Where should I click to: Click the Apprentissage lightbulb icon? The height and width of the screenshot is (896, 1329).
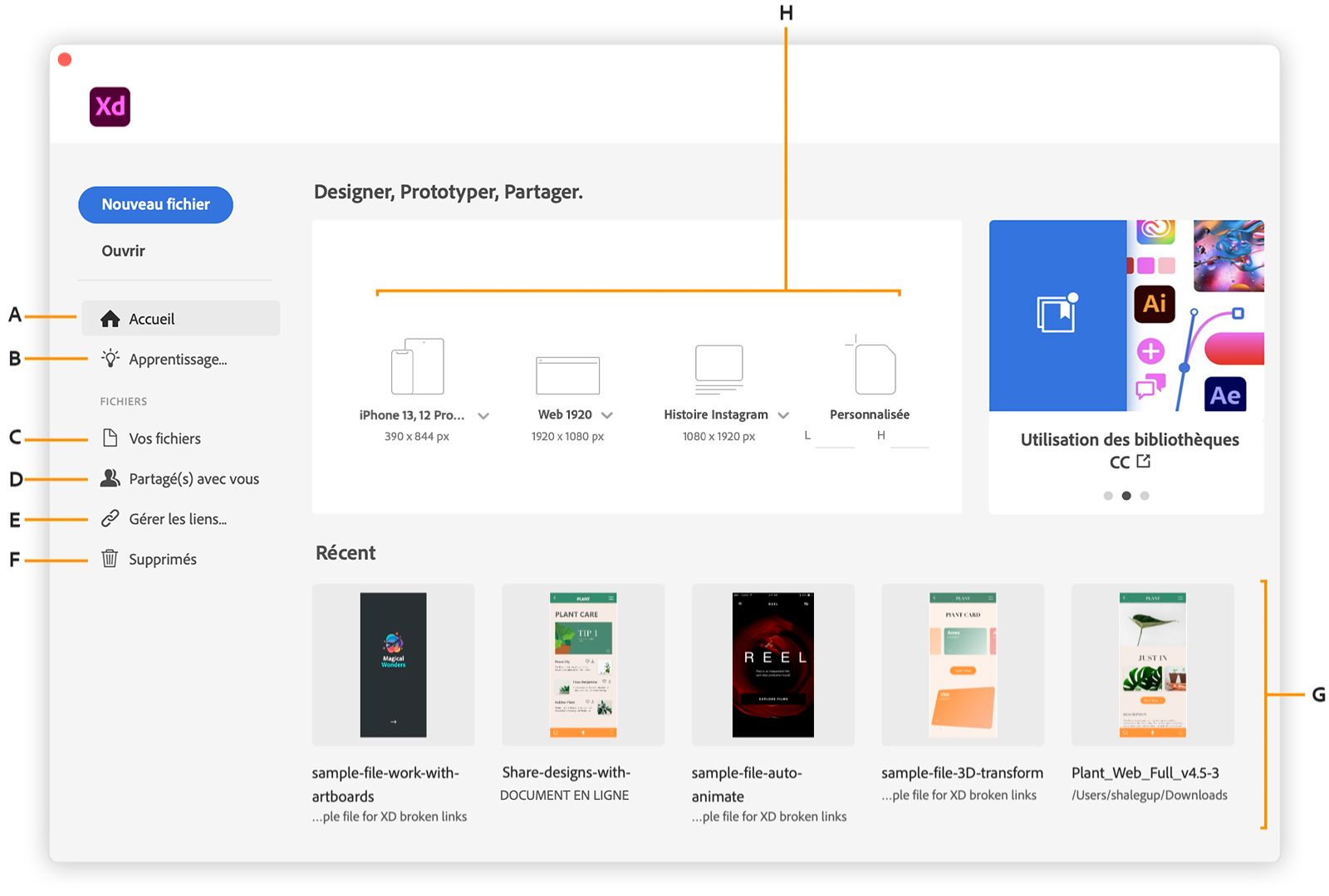click(x=110, y=359)
